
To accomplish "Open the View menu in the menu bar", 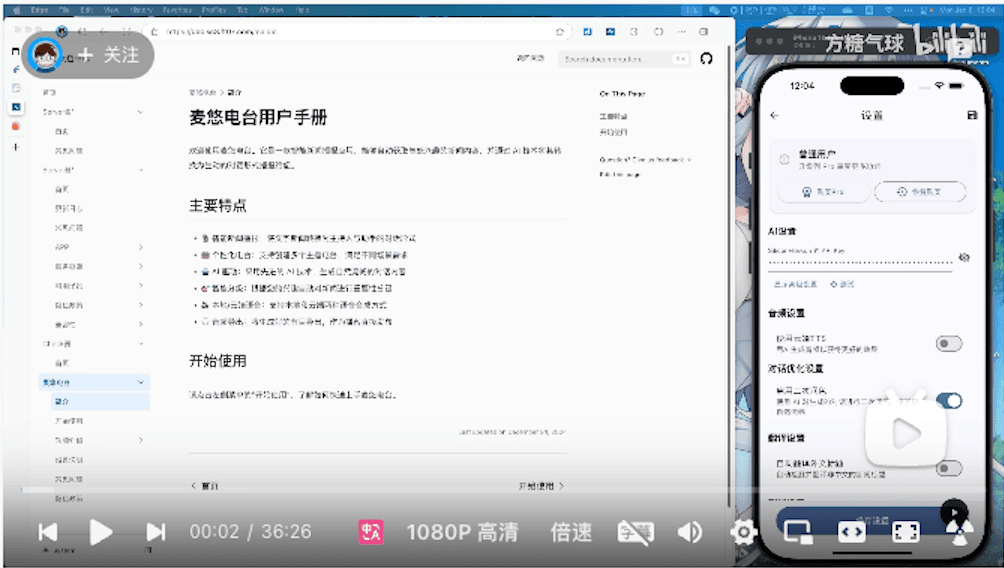I will point(111,10).
